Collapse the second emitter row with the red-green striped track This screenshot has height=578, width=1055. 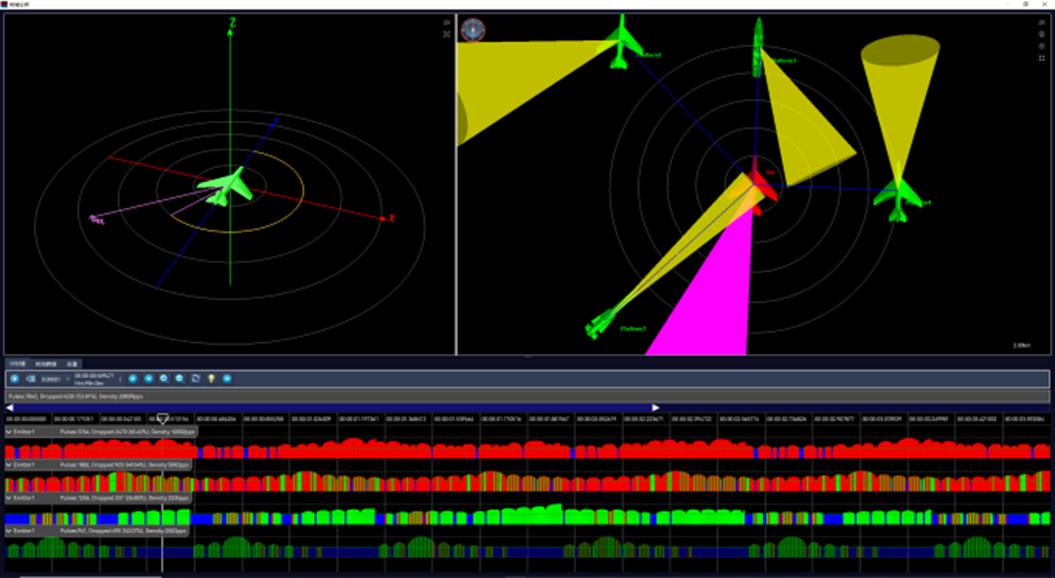(x=9, y=465)
